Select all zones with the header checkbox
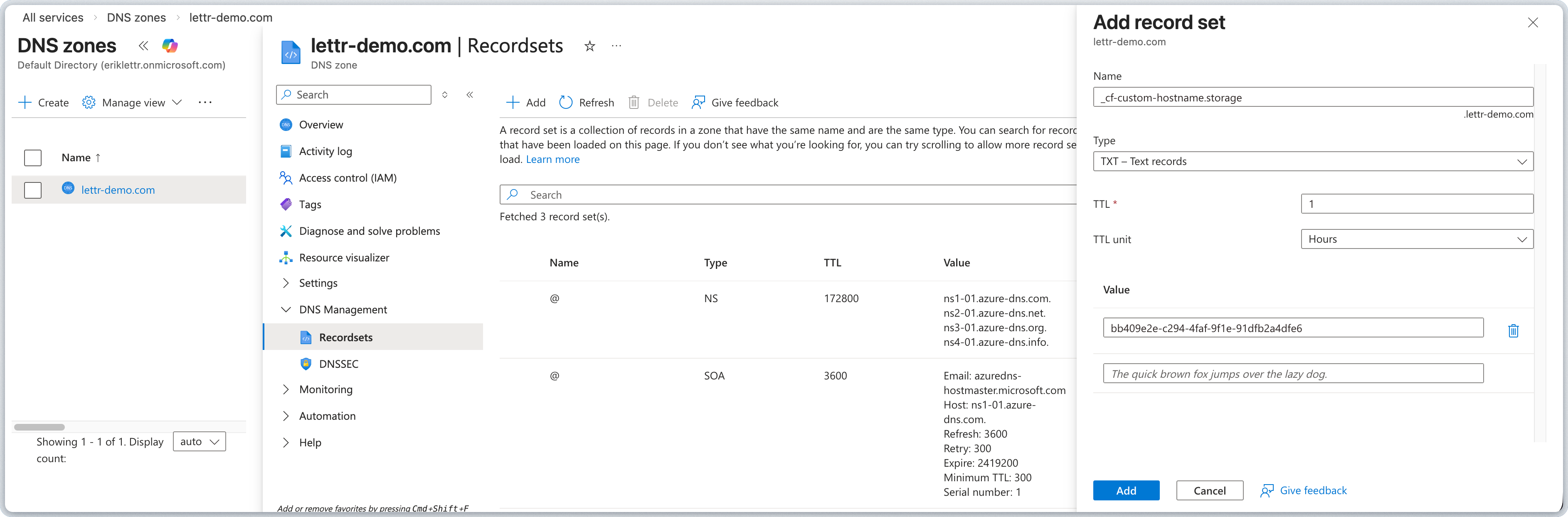 [32, 158]
